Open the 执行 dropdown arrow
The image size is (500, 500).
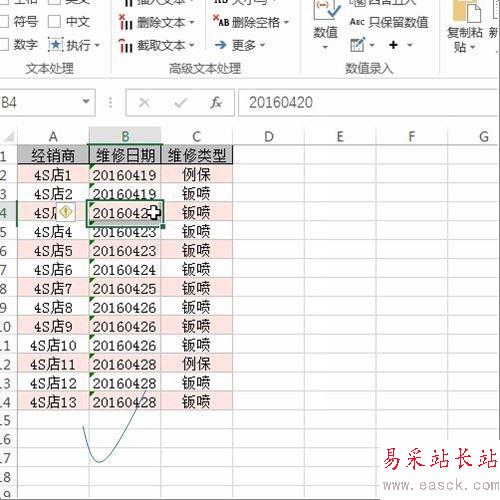point(97,45)
